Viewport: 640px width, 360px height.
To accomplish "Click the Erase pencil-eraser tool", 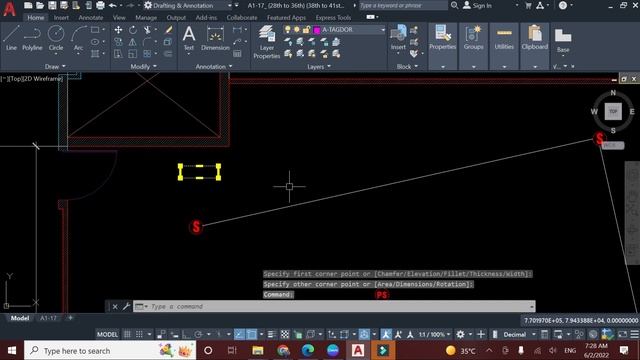I will (x=168, y=30).
